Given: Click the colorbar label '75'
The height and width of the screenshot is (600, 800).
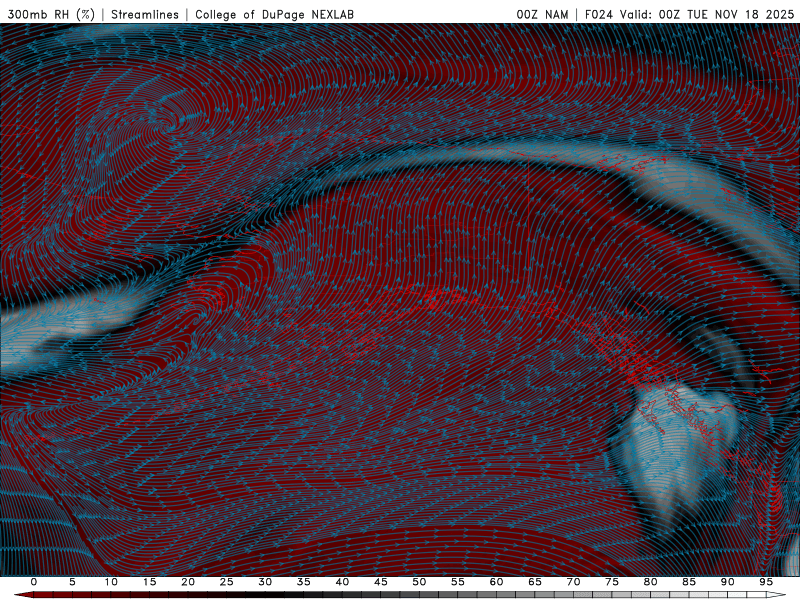Looking at the screenshot, I should [612, 582].
